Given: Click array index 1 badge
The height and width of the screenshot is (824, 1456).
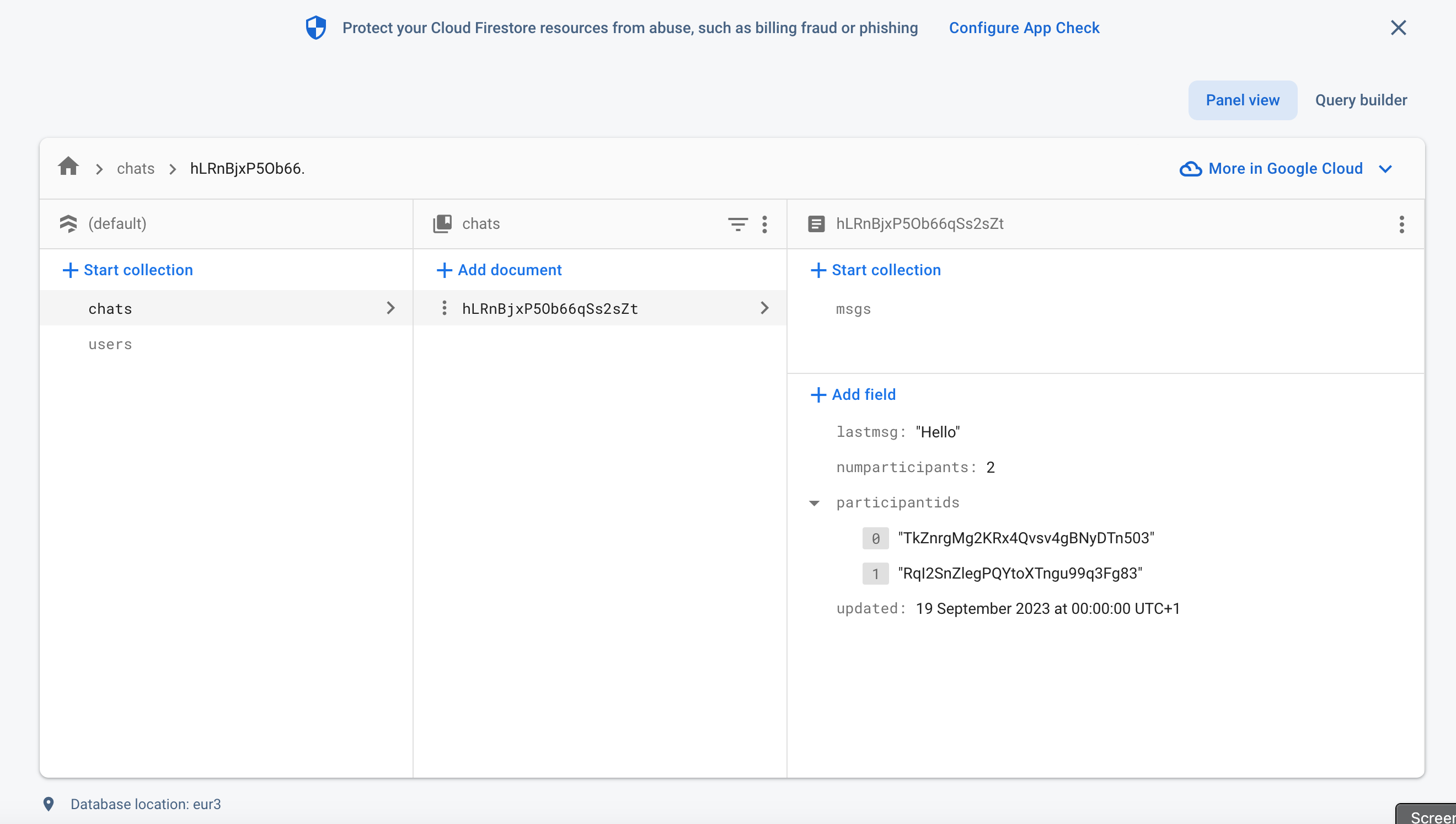Looking at the screenshot, I should point(875,573).
